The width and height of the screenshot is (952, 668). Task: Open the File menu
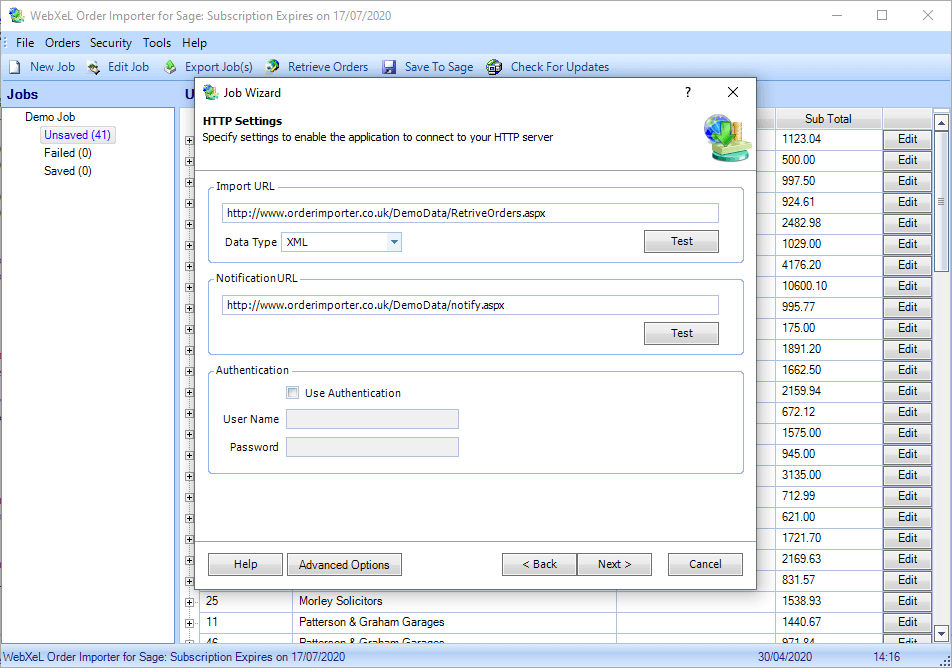coord(25,43)
